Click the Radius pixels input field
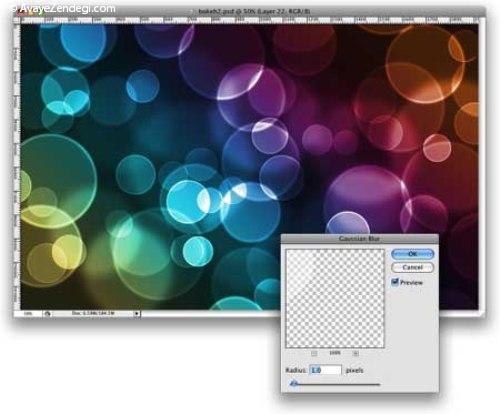 pyautogui.click(x=325, y=370)
